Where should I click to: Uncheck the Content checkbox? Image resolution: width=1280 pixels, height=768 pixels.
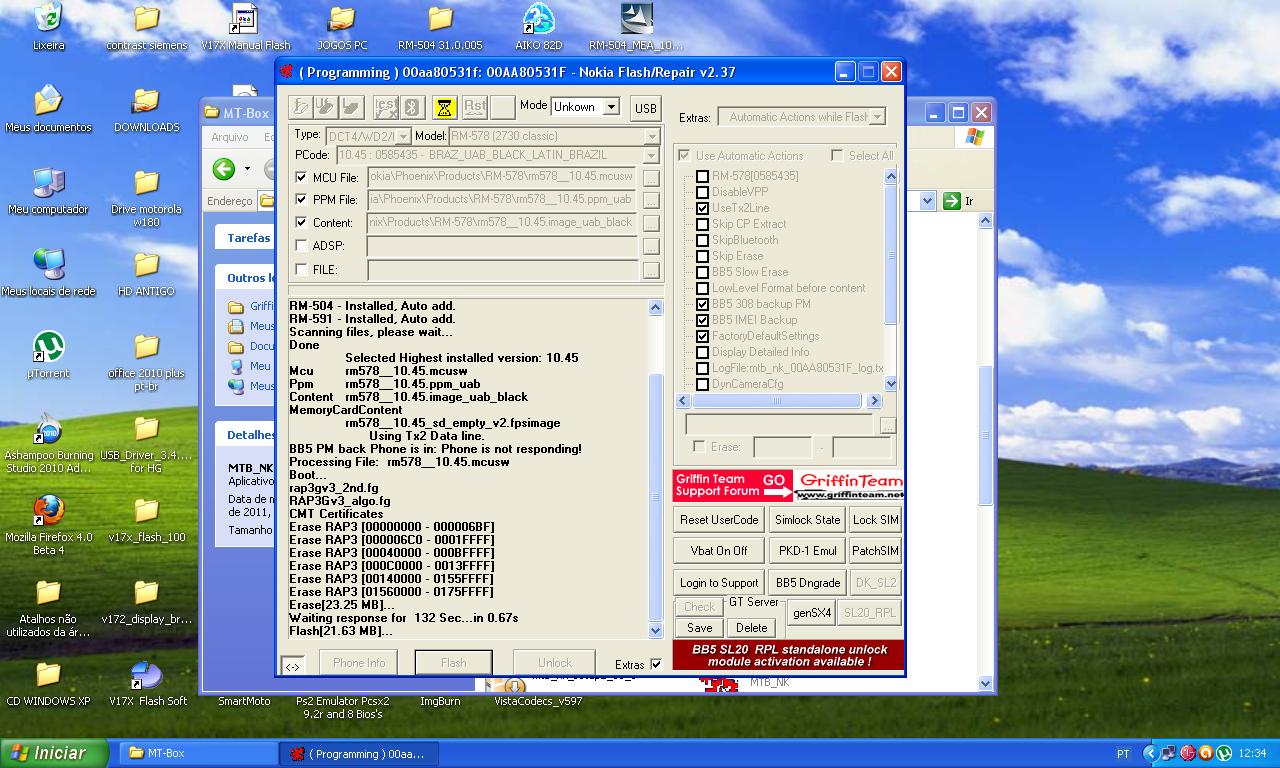coord(301,223)
